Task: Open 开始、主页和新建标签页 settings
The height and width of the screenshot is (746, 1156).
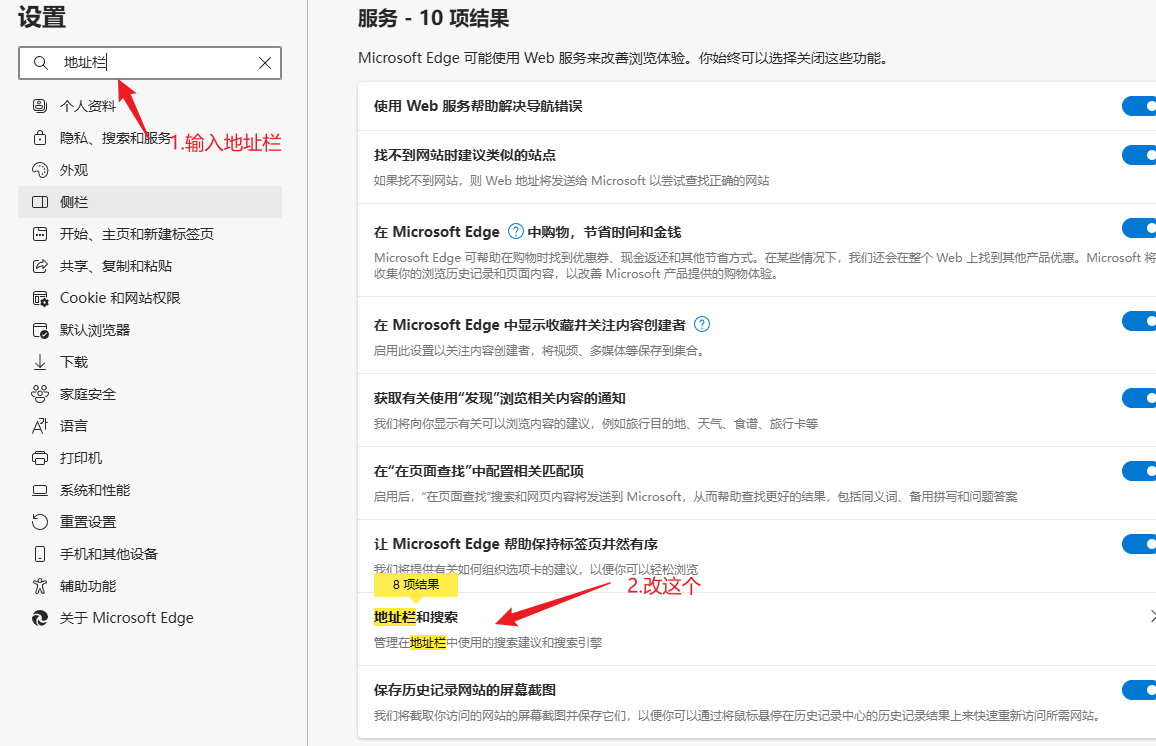Action: tap(136, 234)
